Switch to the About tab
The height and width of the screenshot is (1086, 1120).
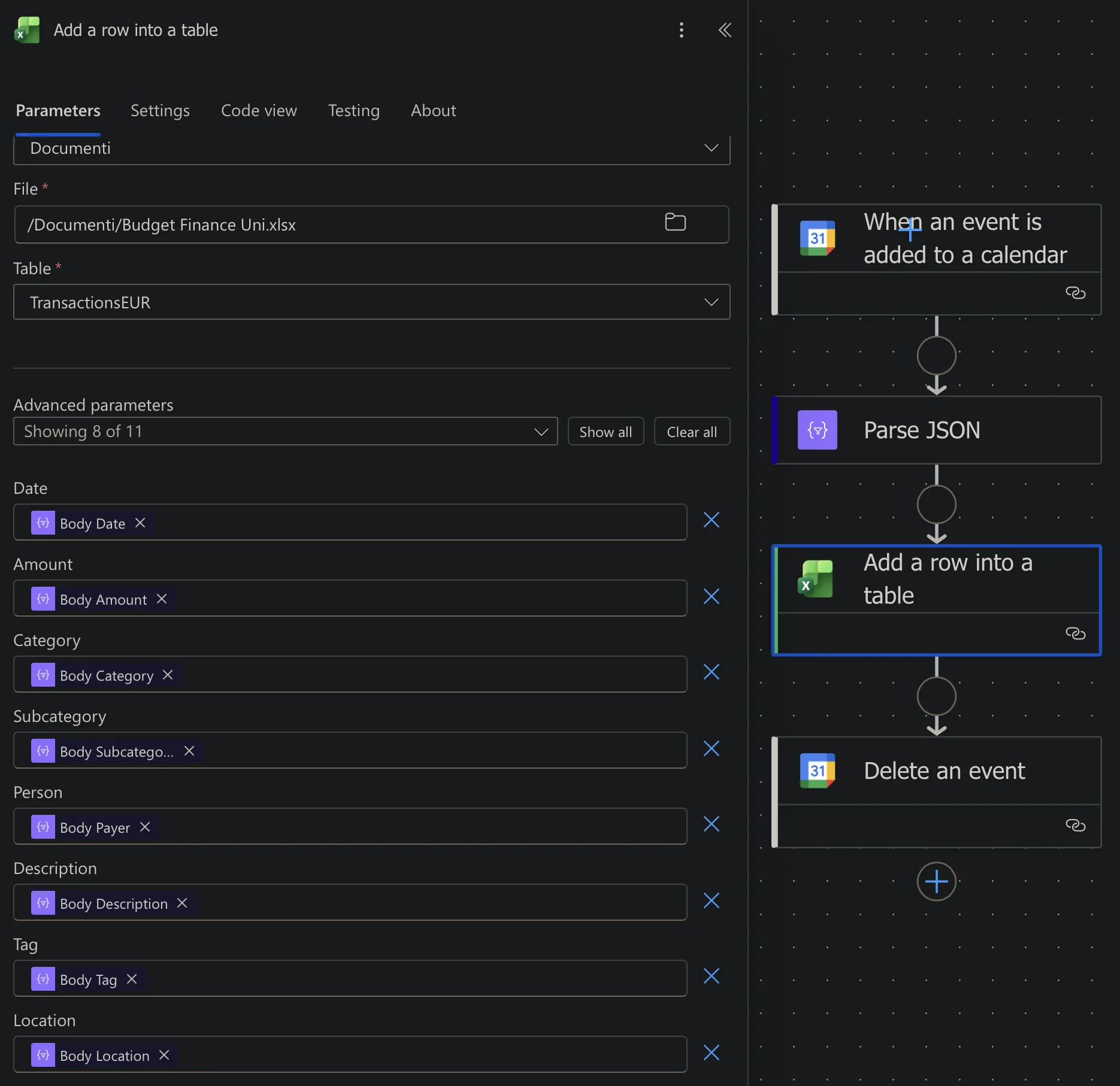click(433, 111)
